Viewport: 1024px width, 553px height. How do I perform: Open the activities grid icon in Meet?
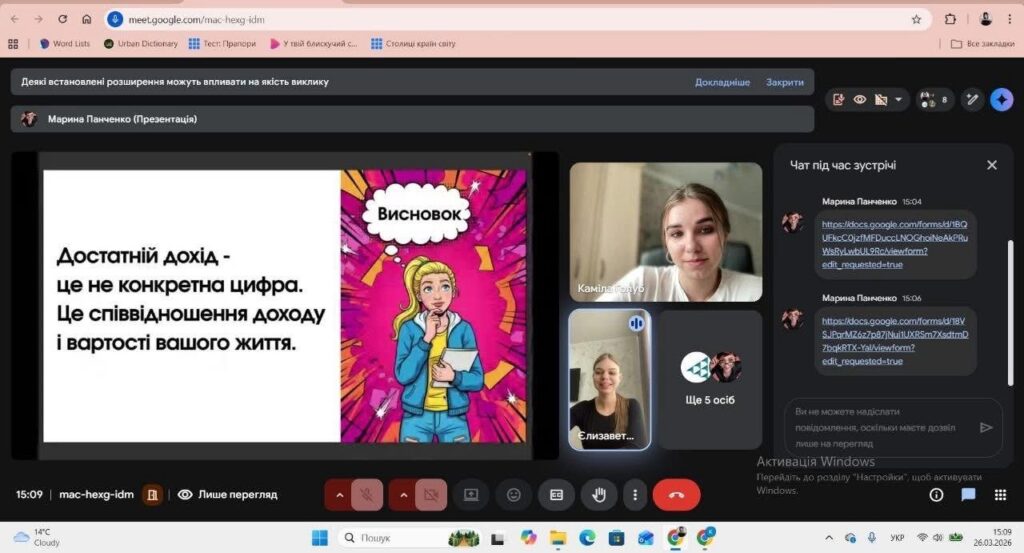click(1000, 494)
